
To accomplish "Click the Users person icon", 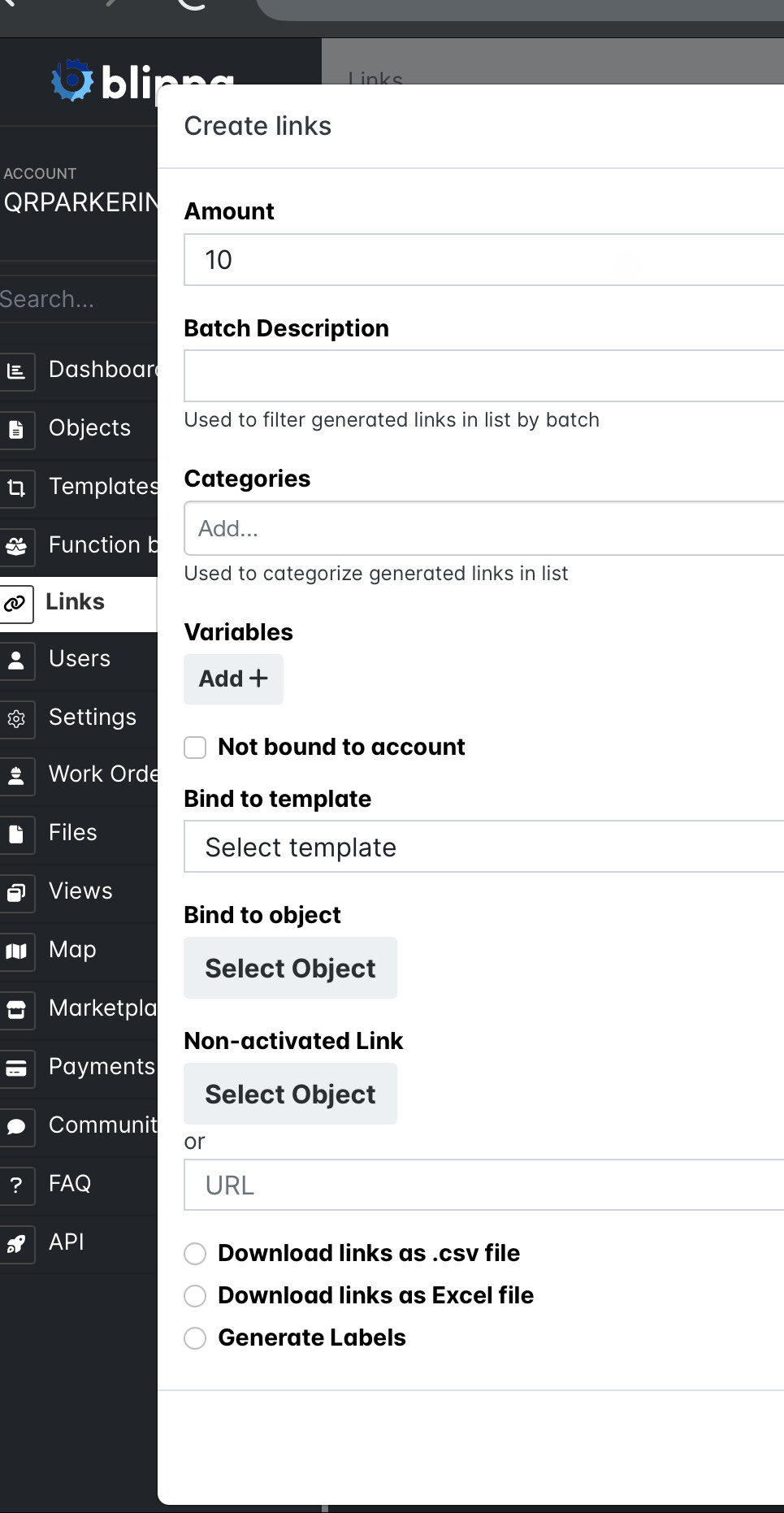I will point(16,660).
